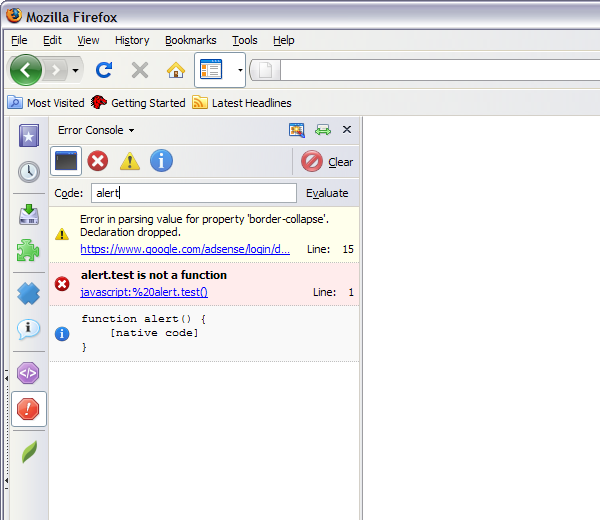Open the View menu

coord(88,40)
